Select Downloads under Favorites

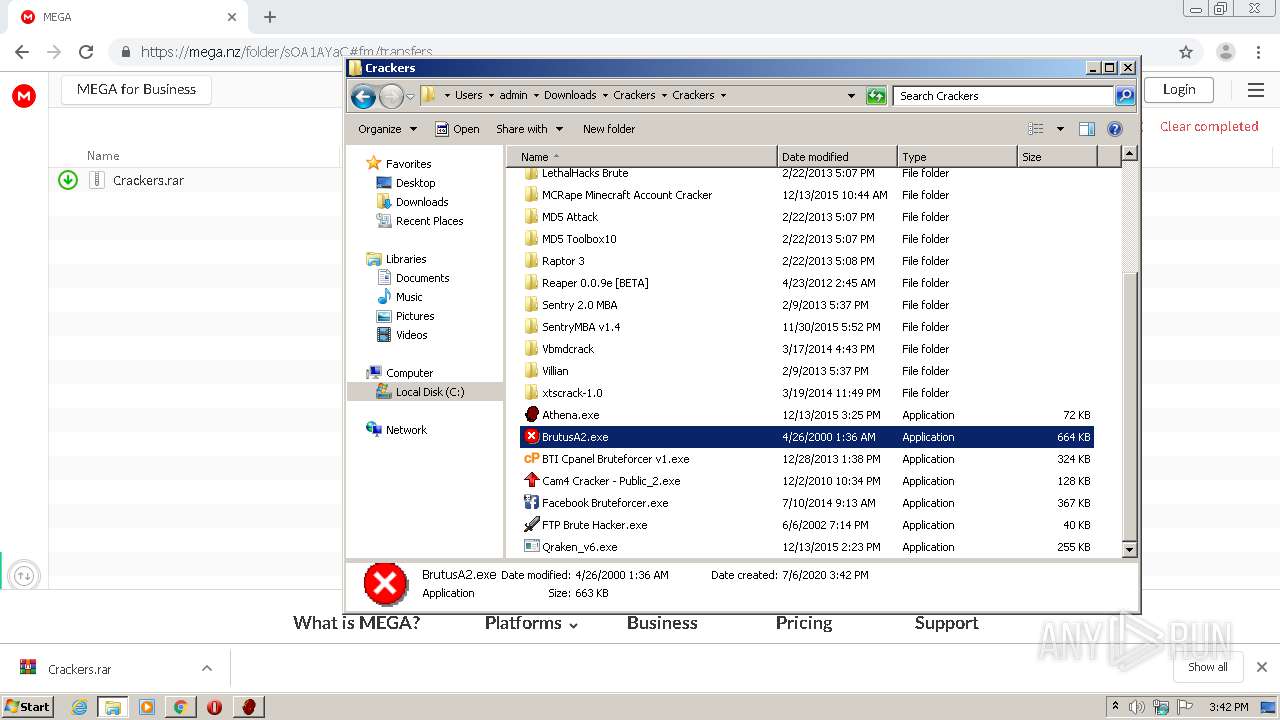point(412,202)
